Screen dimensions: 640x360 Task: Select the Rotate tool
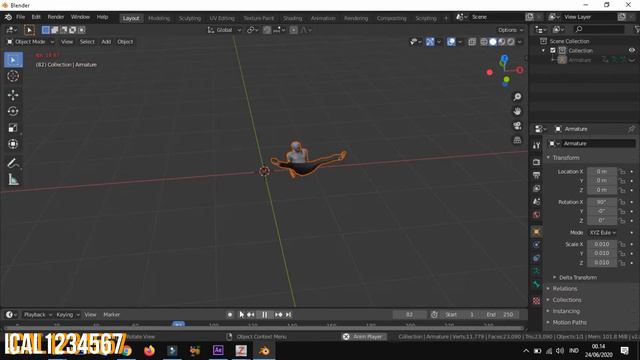[x=13, y=111]
